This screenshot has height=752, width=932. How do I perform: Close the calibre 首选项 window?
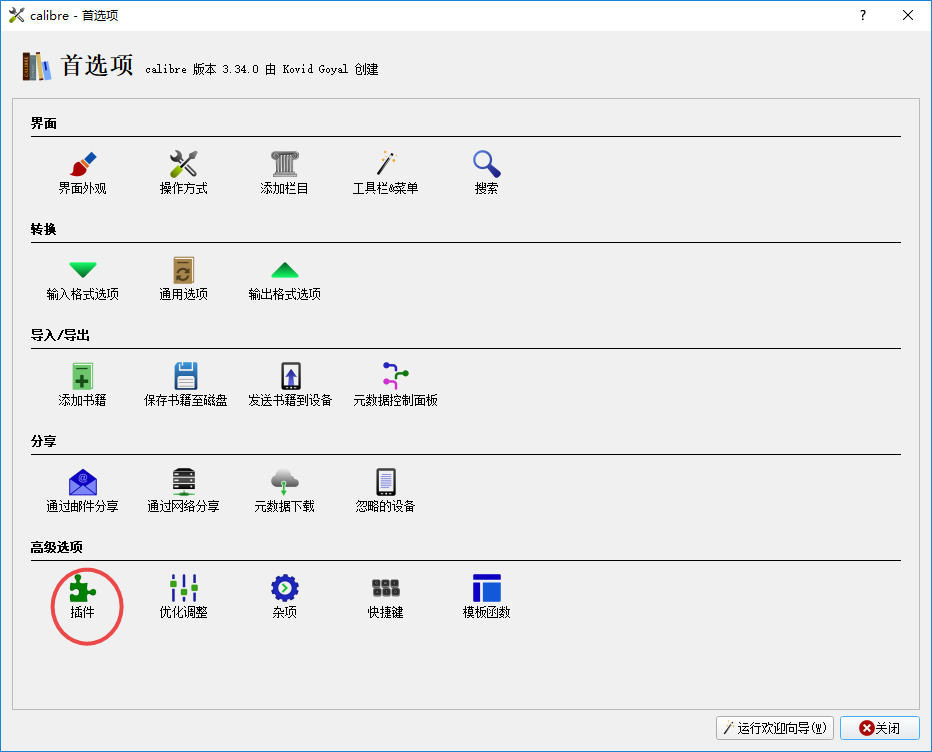[908, 15]
